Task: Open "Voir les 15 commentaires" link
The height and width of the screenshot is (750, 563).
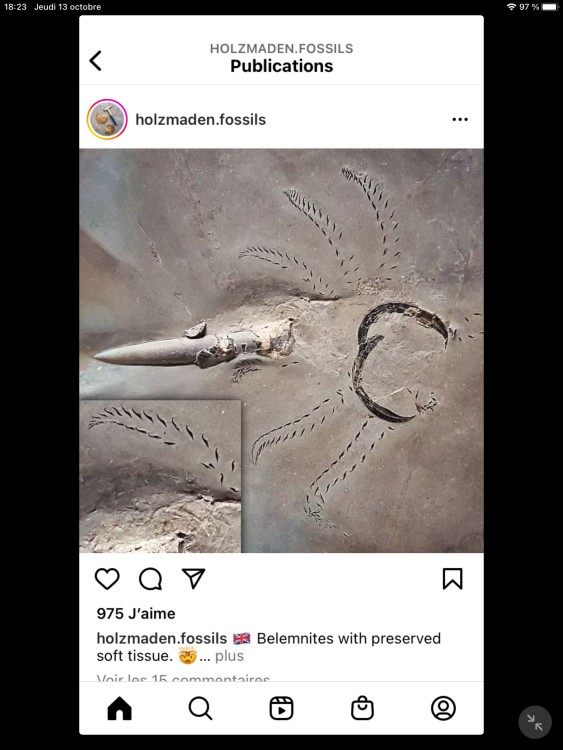Action: [x=183, y=678]
